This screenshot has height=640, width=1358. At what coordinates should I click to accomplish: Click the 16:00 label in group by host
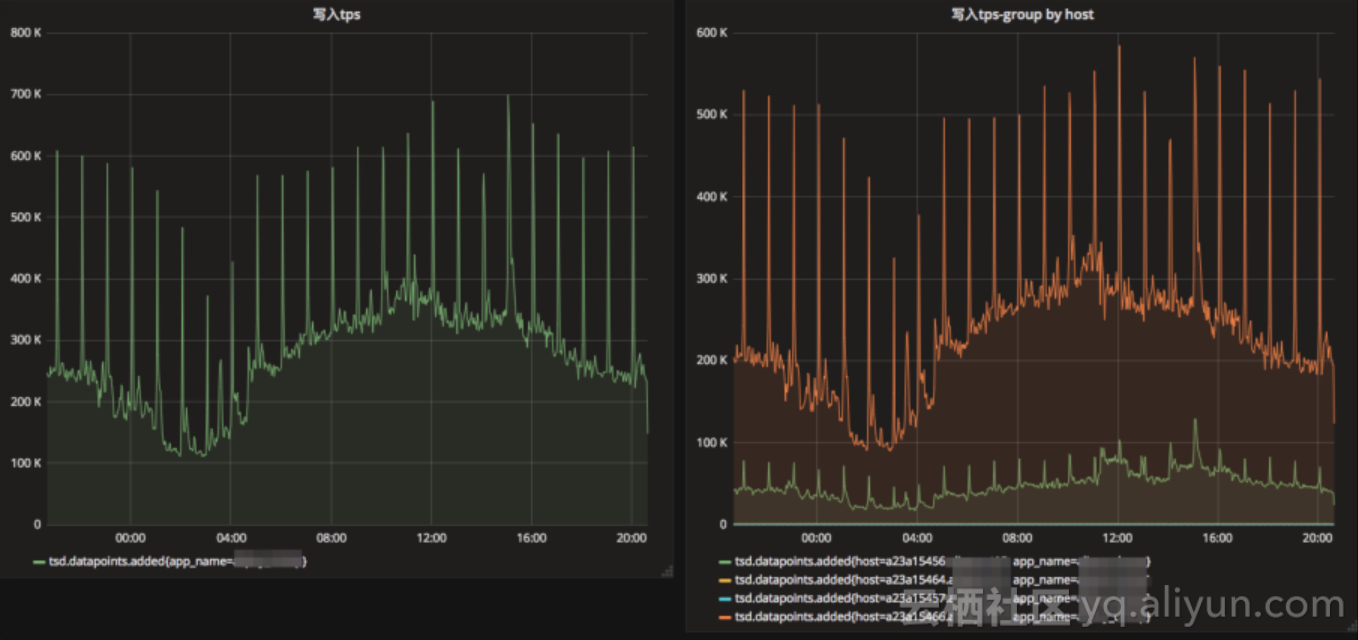pyautogui.click(x=1217, y=538)
